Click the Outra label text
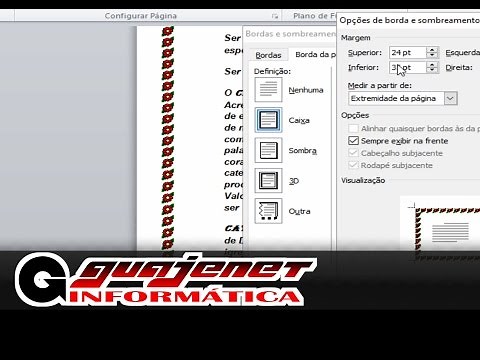The image size is (480, 360). [299, 211]
